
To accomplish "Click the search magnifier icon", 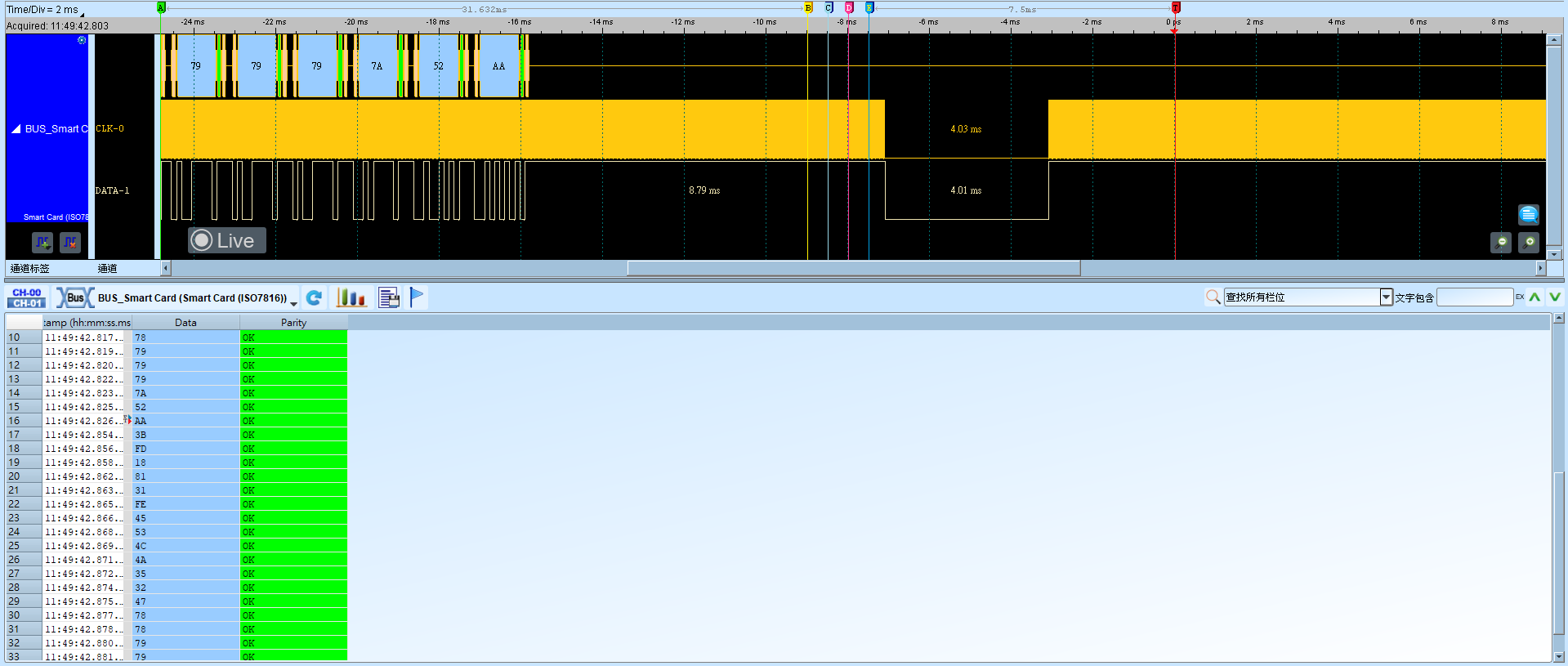I will 1213,297.
